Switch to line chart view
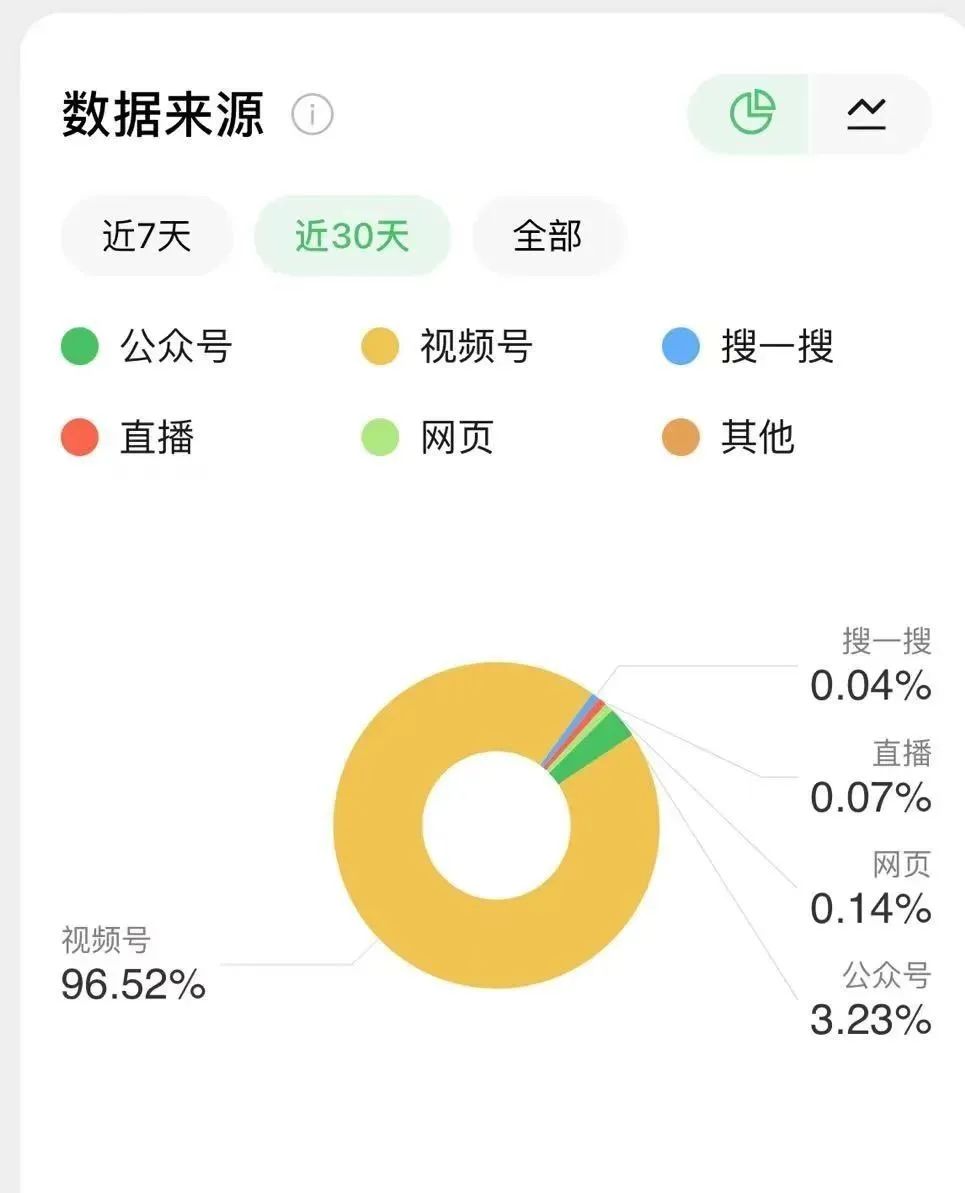The height and width of the screenshot is (1193, 965). click(x=868, y=114)
